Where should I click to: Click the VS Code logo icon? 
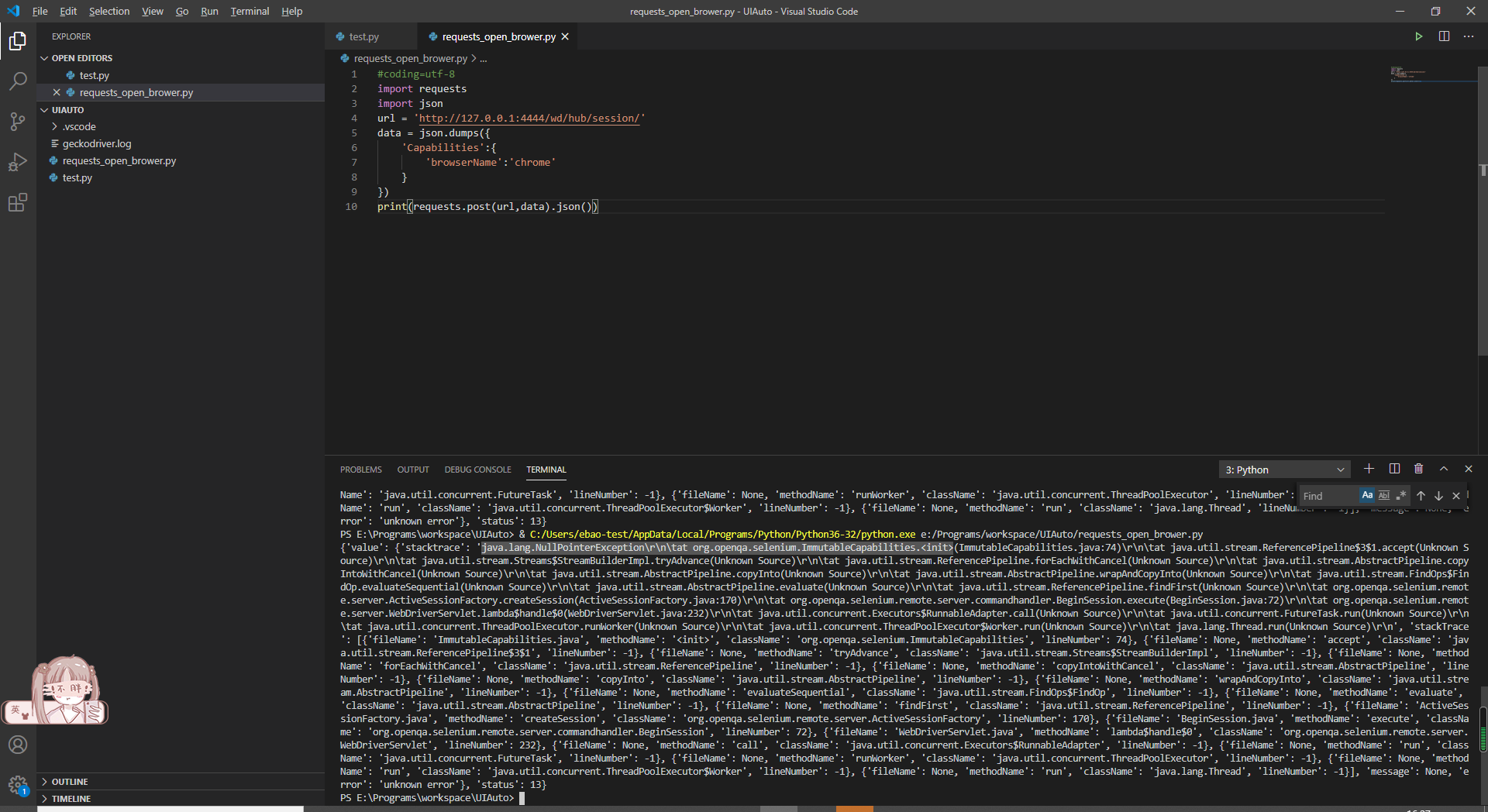13,11
